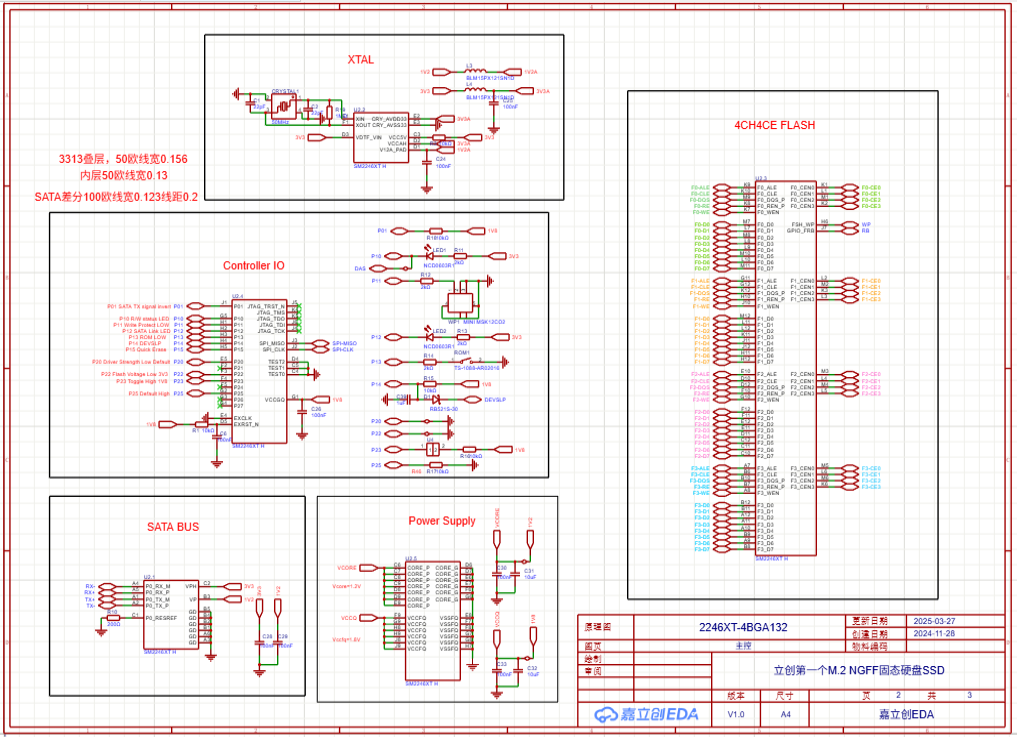Select the Controller IO block title
The image size is (1017, 737).
click(x=253, y=266)
